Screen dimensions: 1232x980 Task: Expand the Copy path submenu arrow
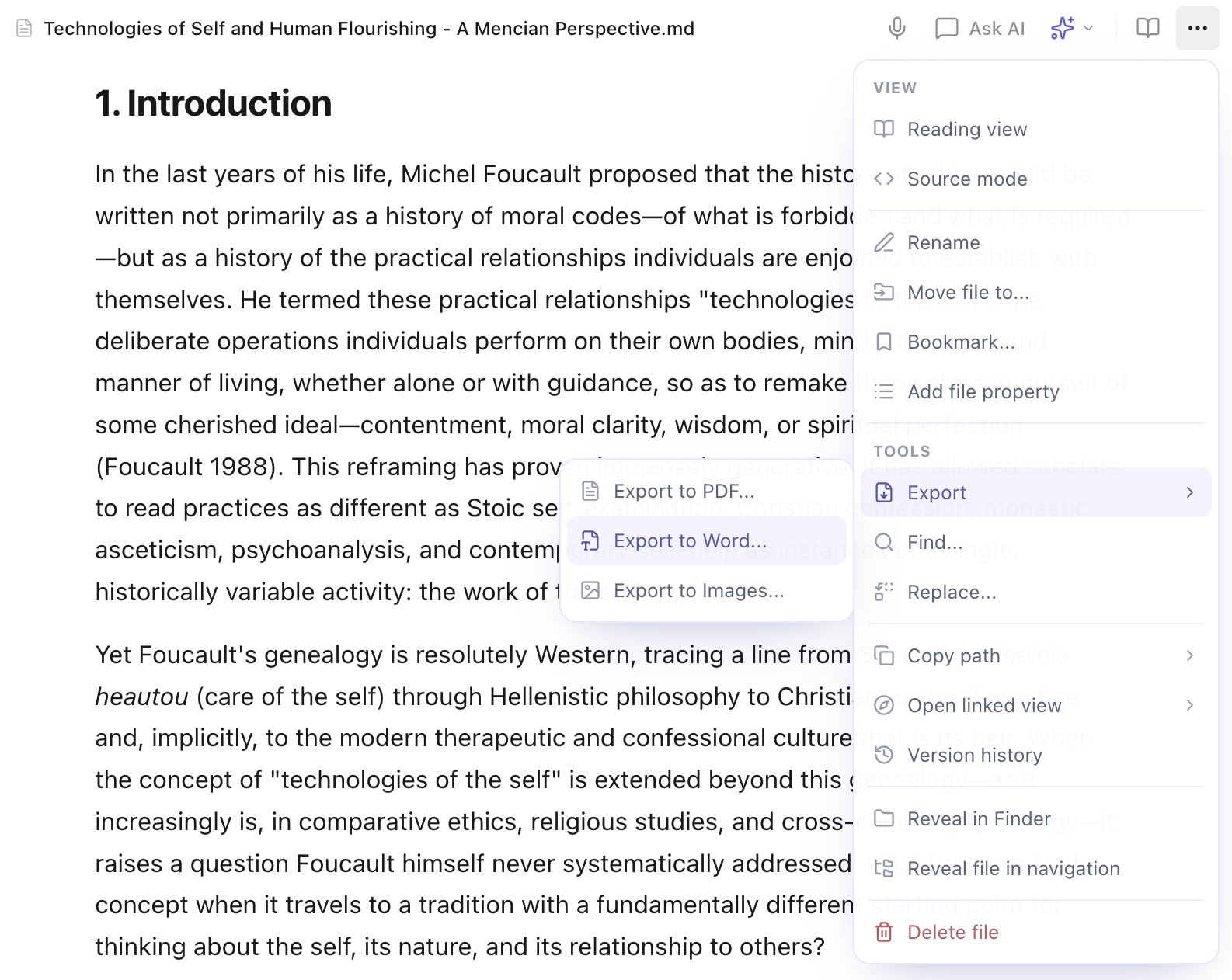[x=1190, y=656]
